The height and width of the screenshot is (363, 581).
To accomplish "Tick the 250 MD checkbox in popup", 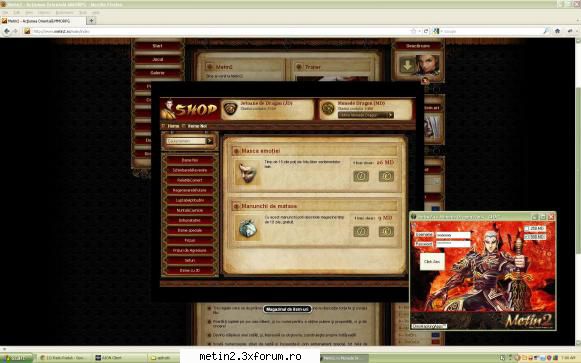I will [x=527, y=229].
